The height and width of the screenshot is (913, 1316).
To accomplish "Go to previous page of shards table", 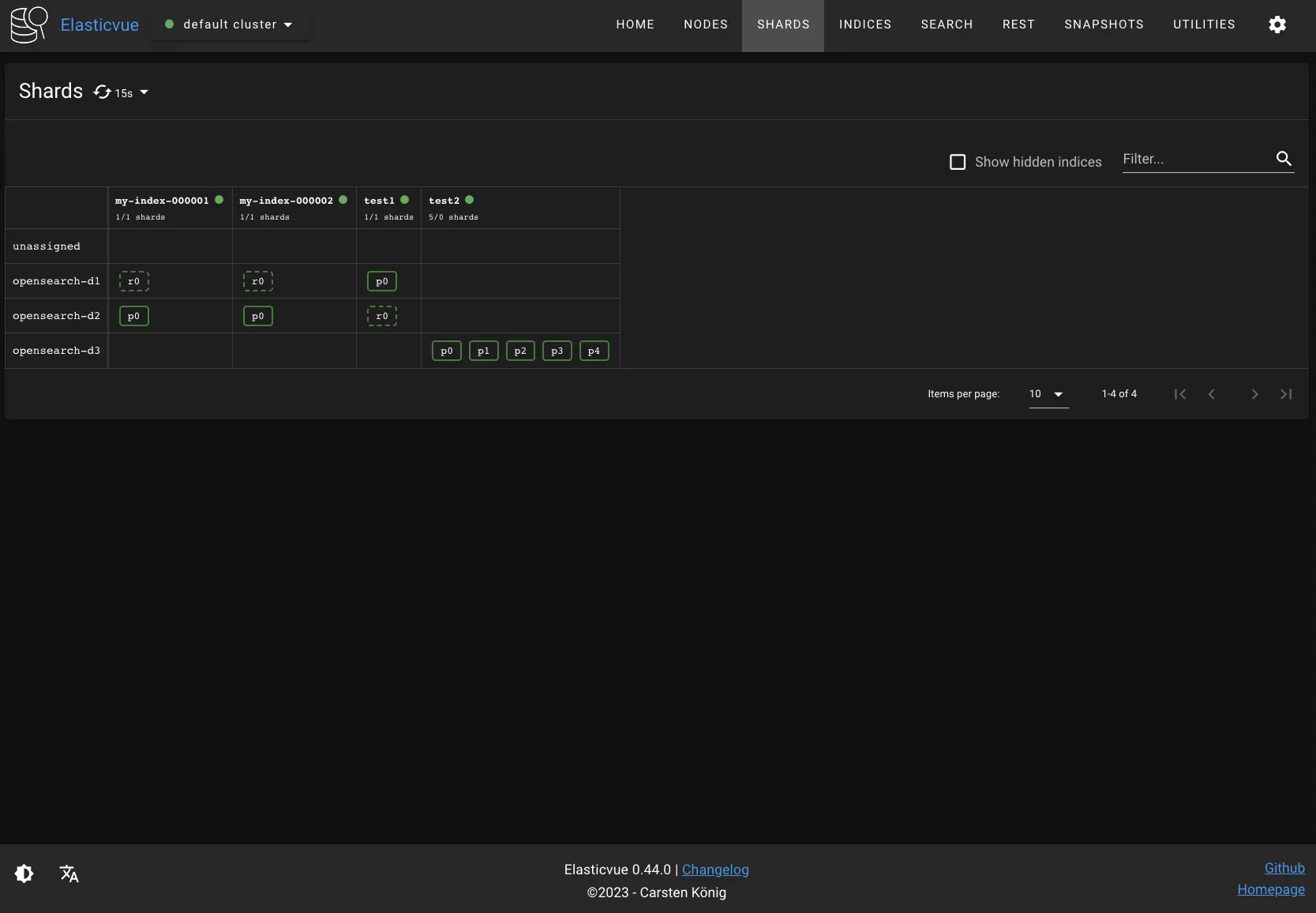I will 1212,394.
